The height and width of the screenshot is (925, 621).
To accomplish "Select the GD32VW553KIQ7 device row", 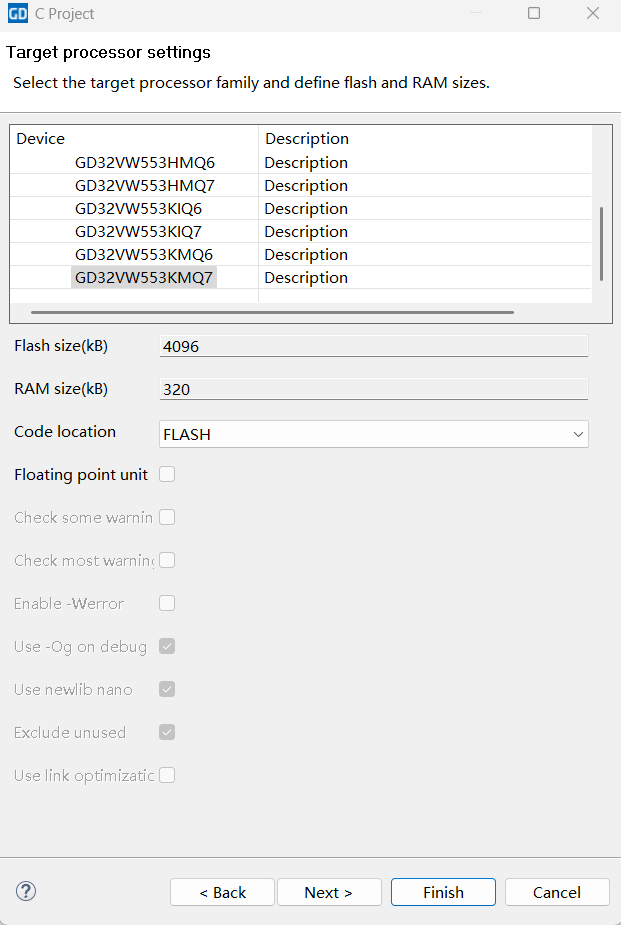I will pyautogui.click(x=139, y=231).
